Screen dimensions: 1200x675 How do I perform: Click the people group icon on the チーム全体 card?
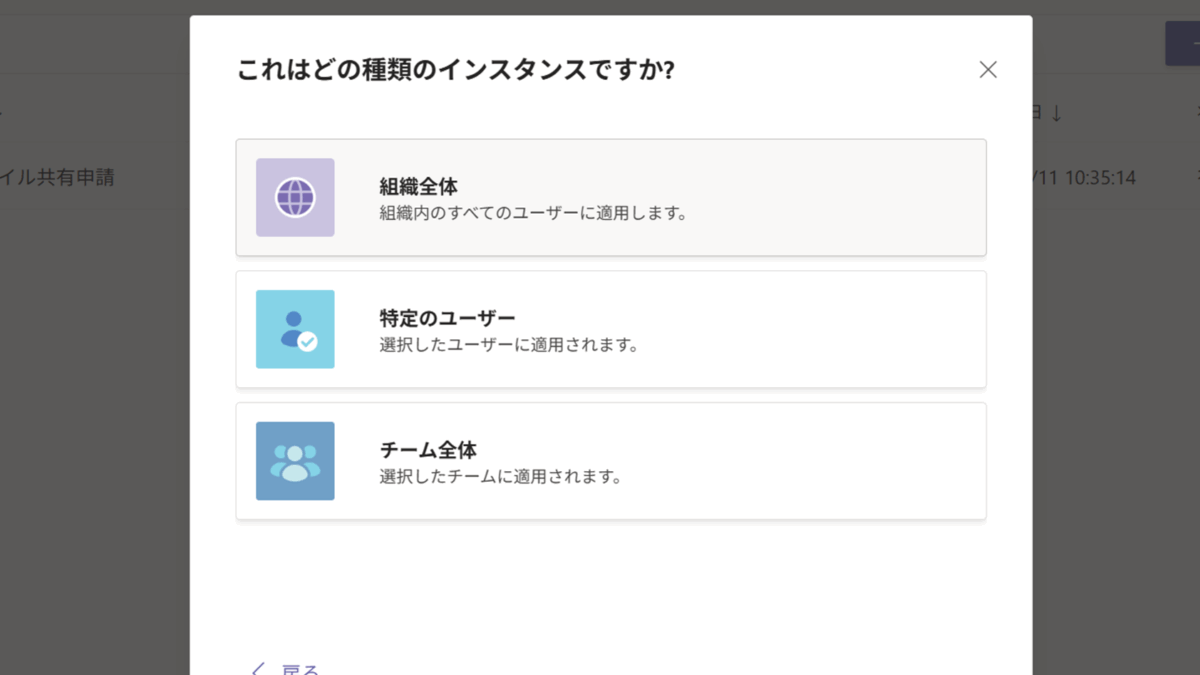pos(295,461)
